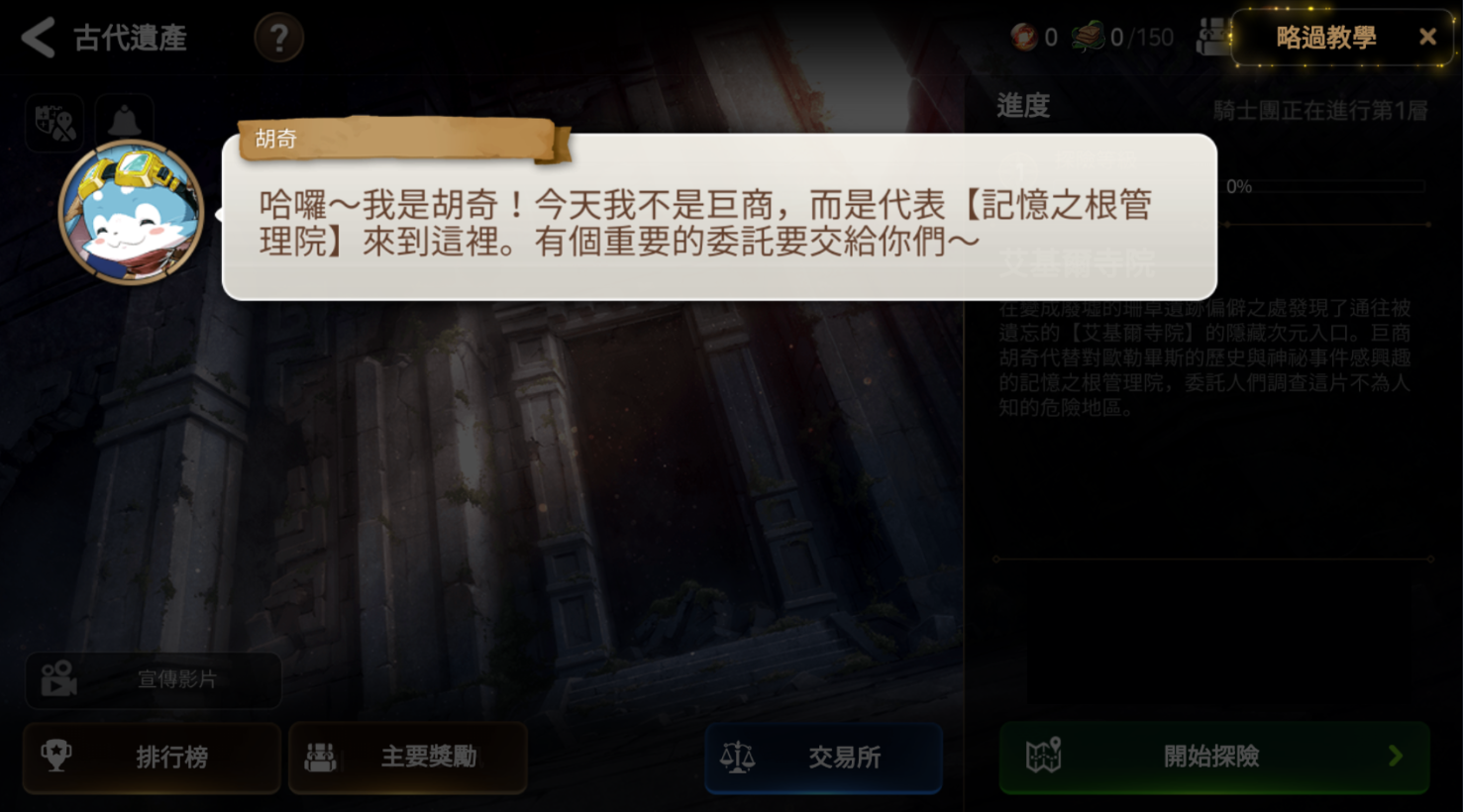The image size is (1463, 812).
Task: Open the knight shield formation icon
Action: pos(54,122)
